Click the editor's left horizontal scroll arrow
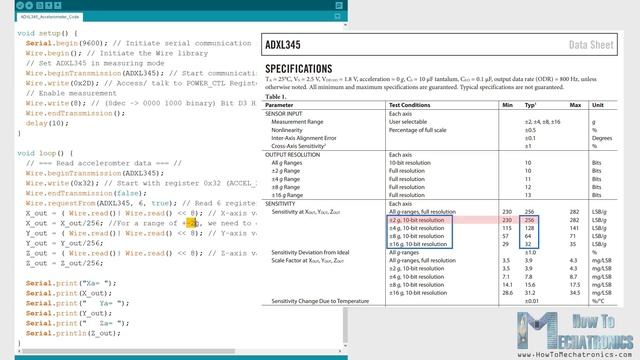The width and height of the screenshot is (640, 360). pyautogui.click(x=19, y=351)
